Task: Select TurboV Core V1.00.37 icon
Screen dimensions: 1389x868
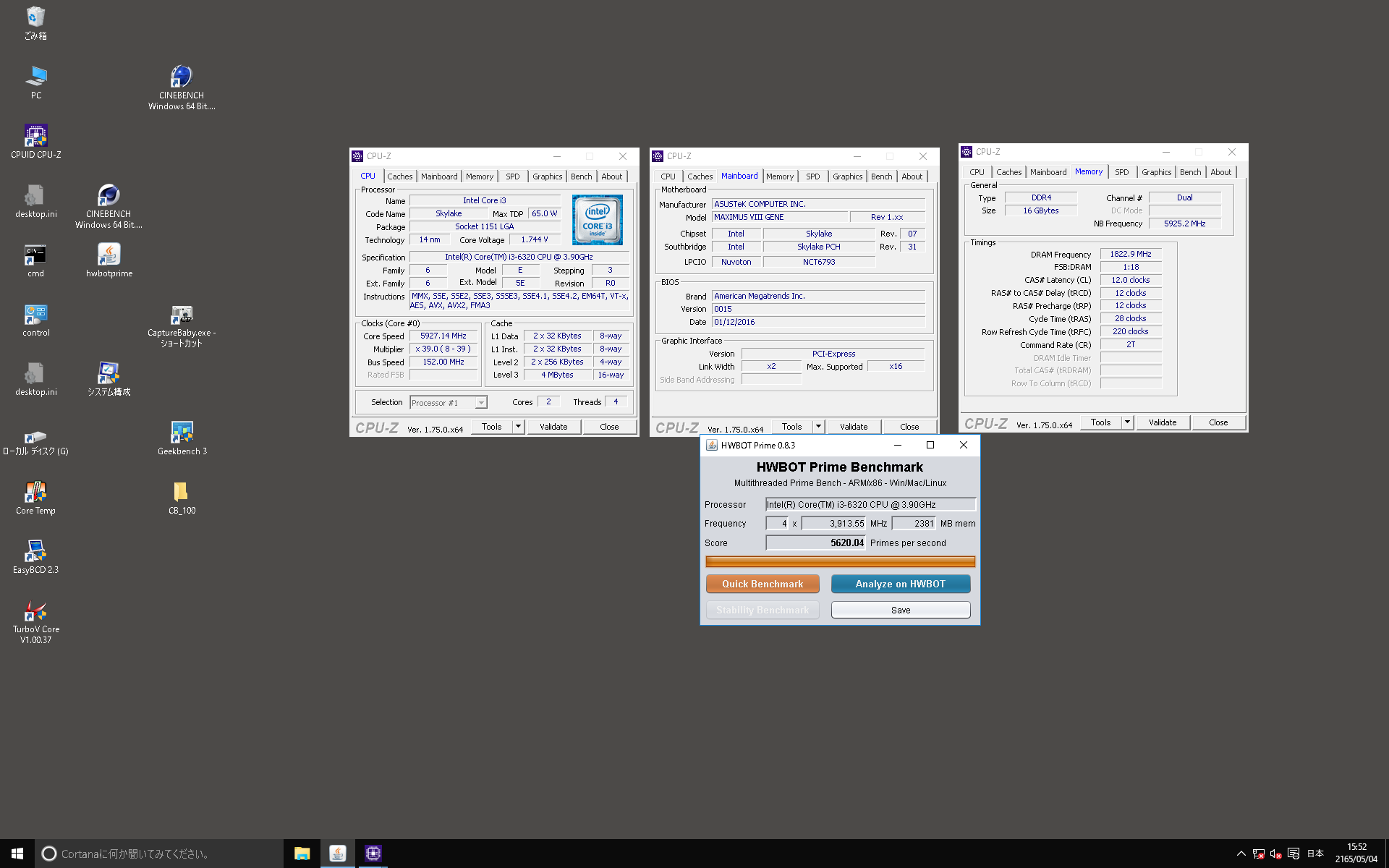Action: pyautogui.click(x=35, y=622)
